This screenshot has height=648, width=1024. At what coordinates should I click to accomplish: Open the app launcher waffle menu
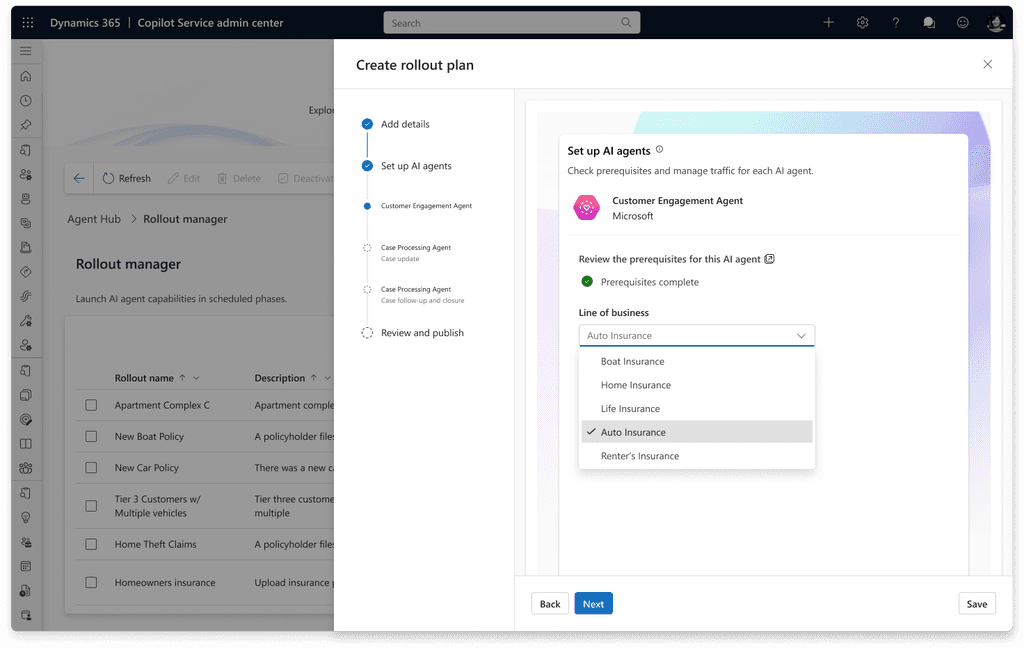(27, 23)
